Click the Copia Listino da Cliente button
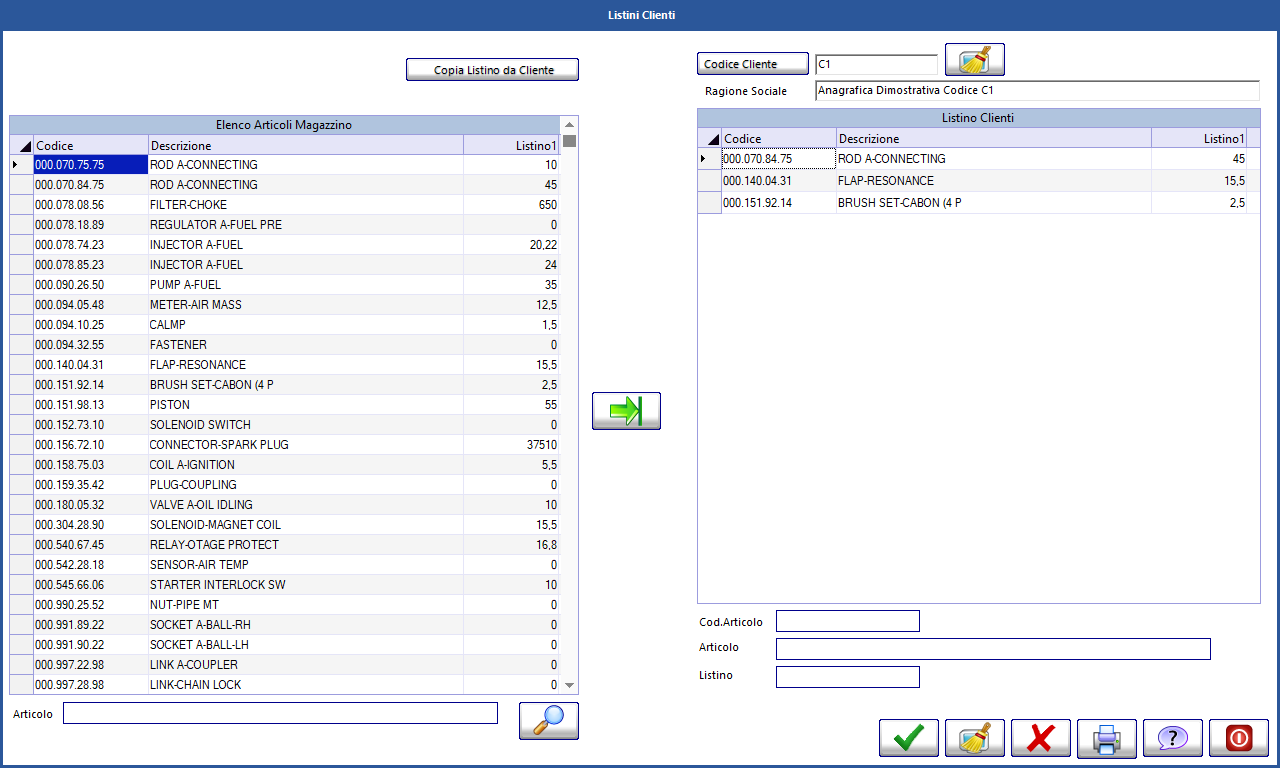This screenshot has height=768, width=1280. tap(492, 70)
